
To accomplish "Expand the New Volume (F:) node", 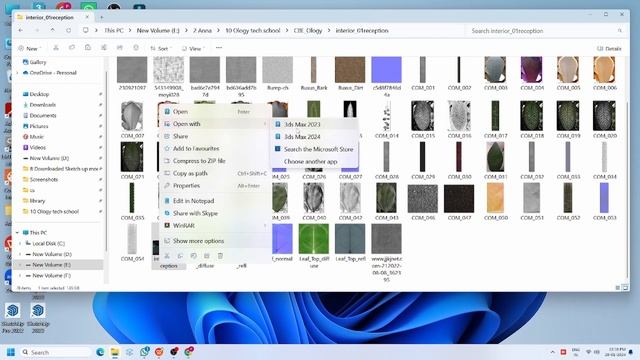I will coord(20,276).
